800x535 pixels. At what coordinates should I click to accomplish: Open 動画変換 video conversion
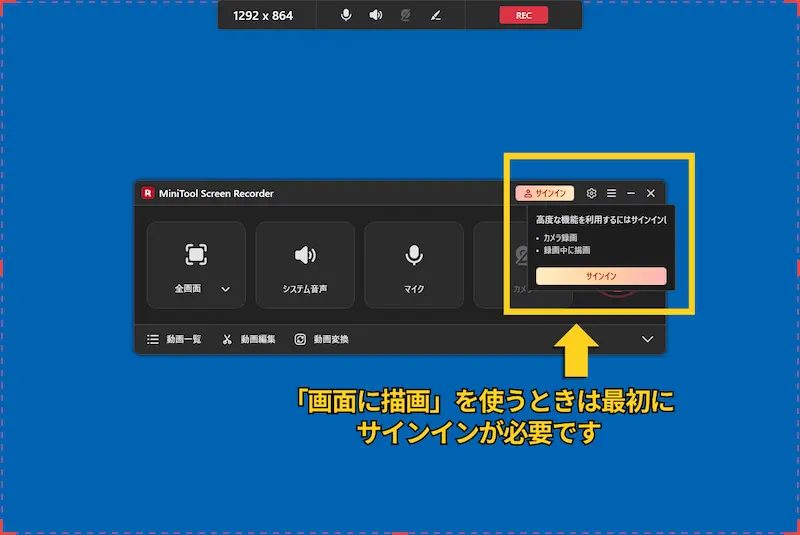click(x=321, y=339)
